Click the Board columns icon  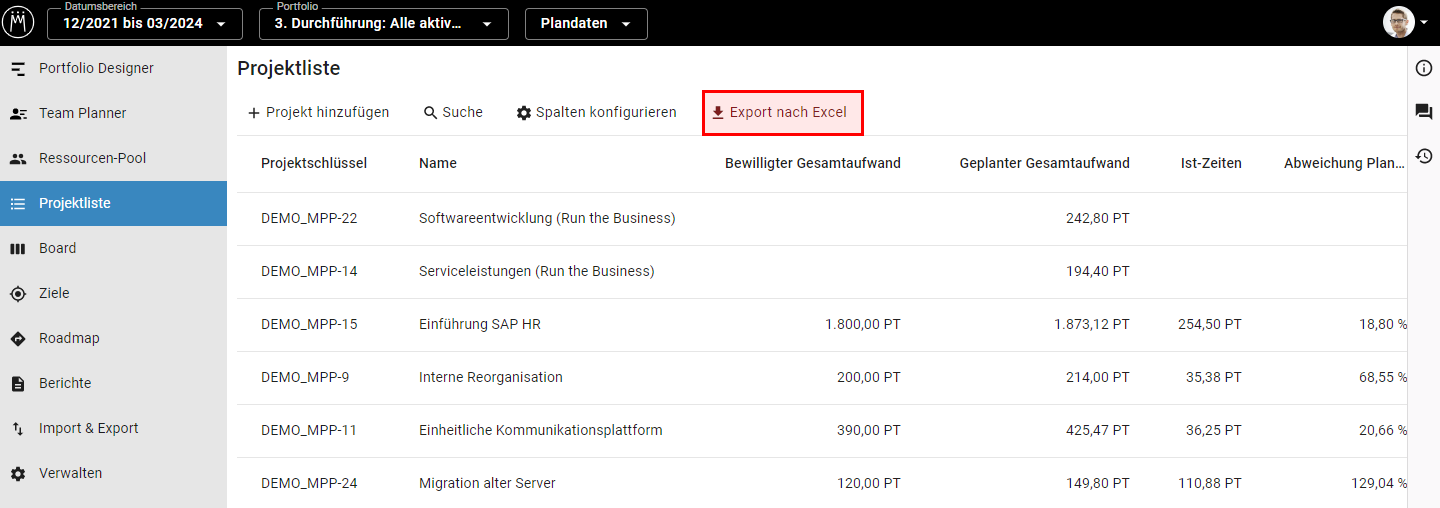point(18,248)
